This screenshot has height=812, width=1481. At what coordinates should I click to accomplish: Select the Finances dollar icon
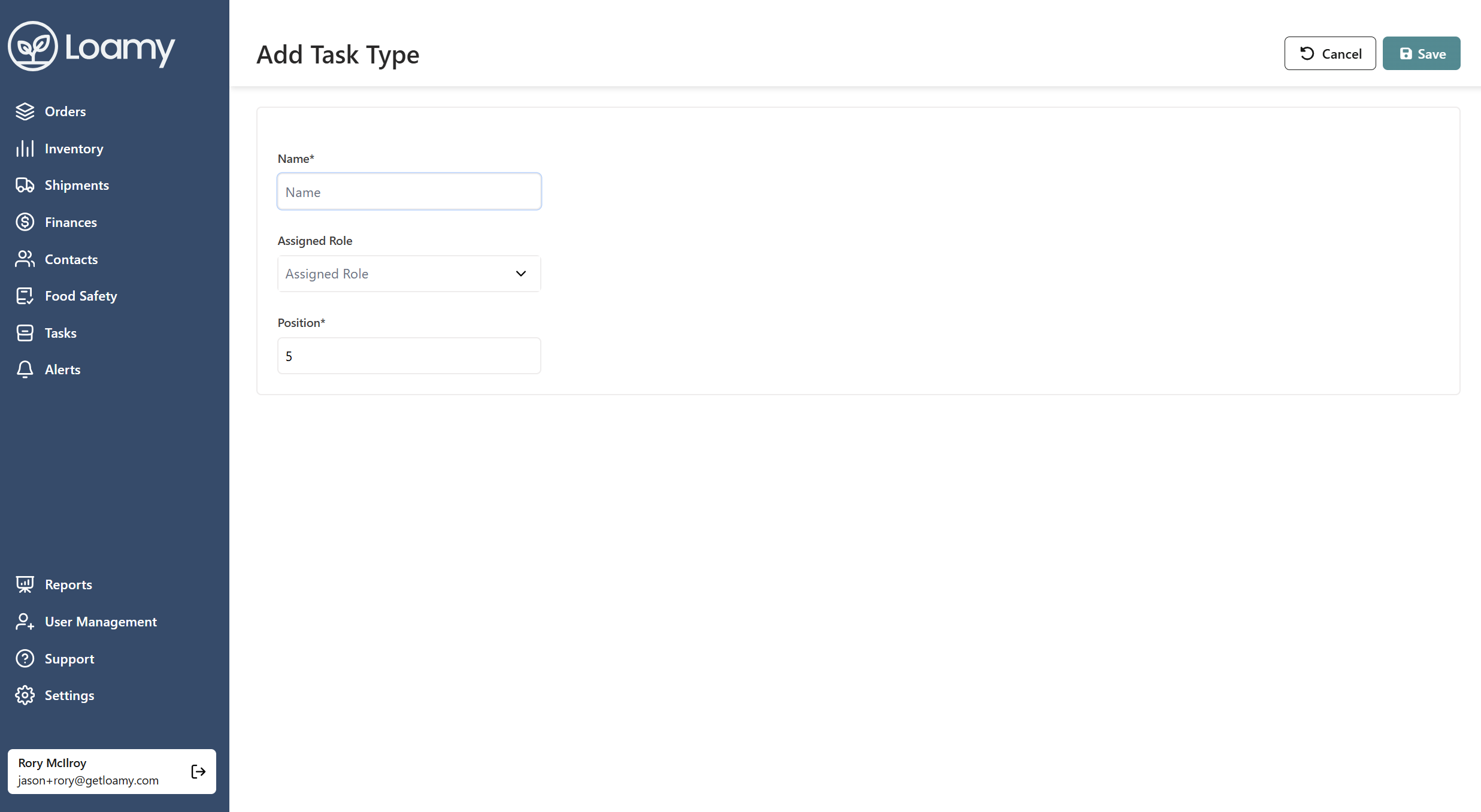[x=25, y=222]
